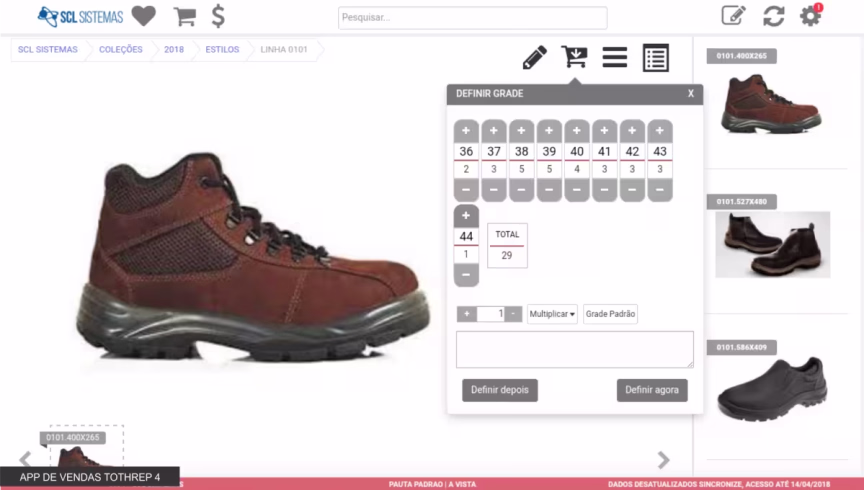Viewport: 864px width, 490px height.
Task: Open the shopping cart in header
Action: pyautogui.click(x=184, y=16)
